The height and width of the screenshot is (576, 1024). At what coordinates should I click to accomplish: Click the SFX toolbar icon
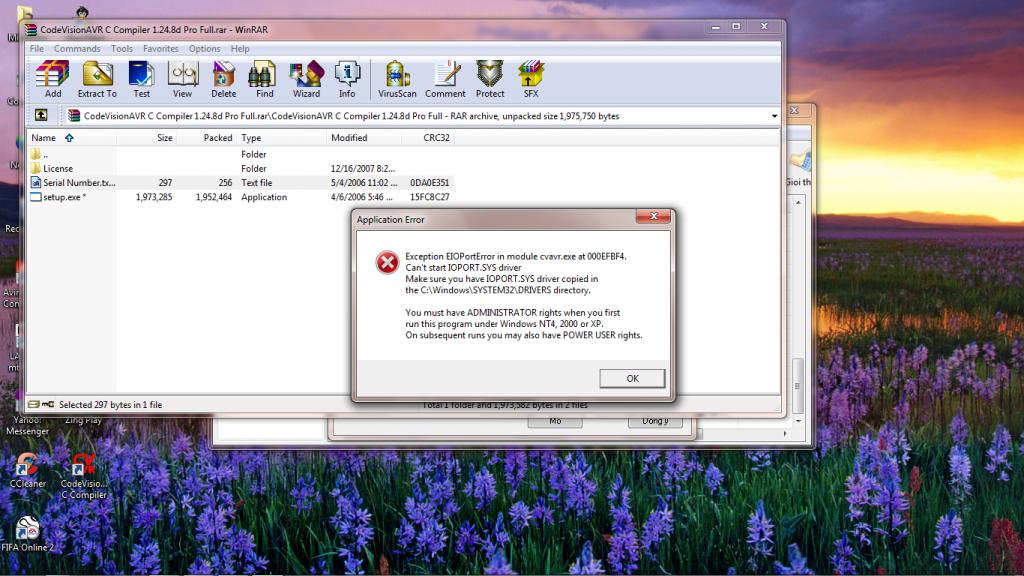(531, 79)
